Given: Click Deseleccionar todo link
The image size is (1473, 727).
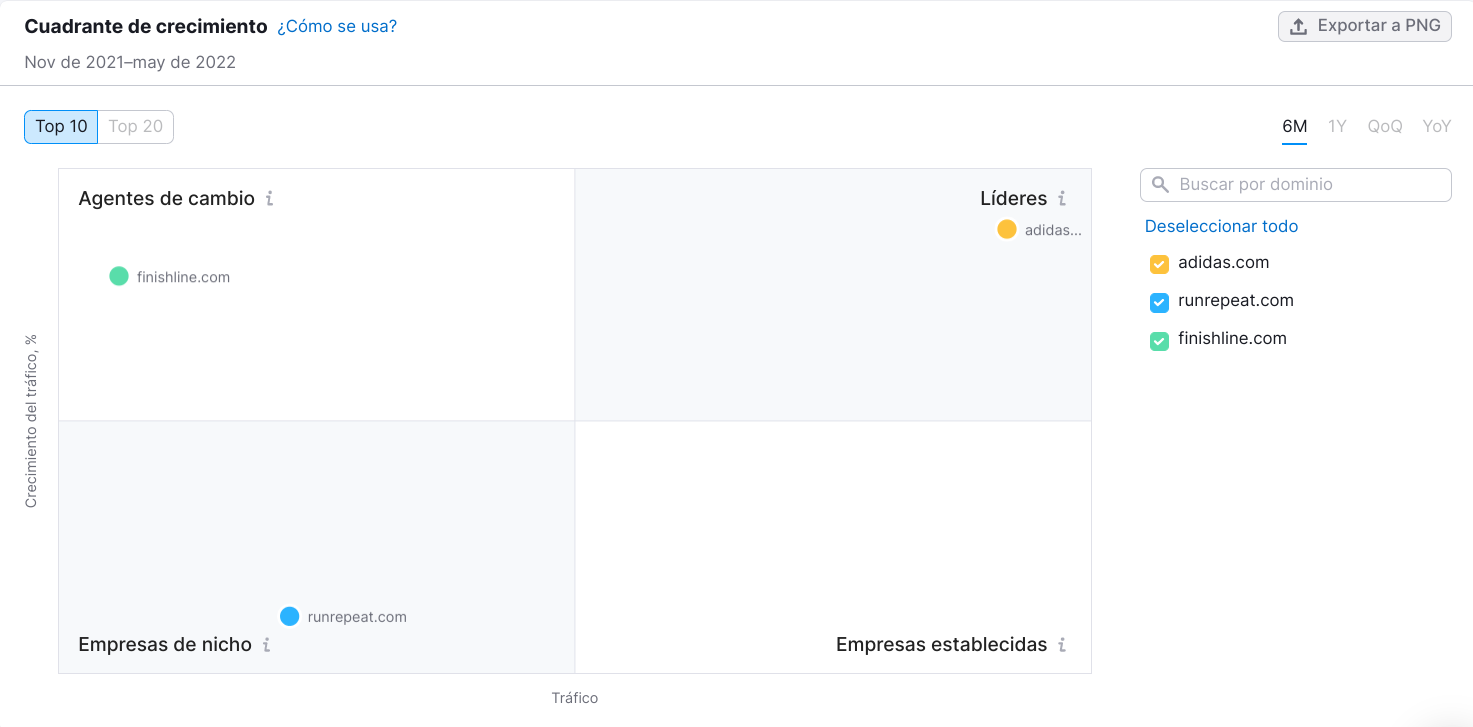Looking at the screenshot, I should pos(1221,227).
